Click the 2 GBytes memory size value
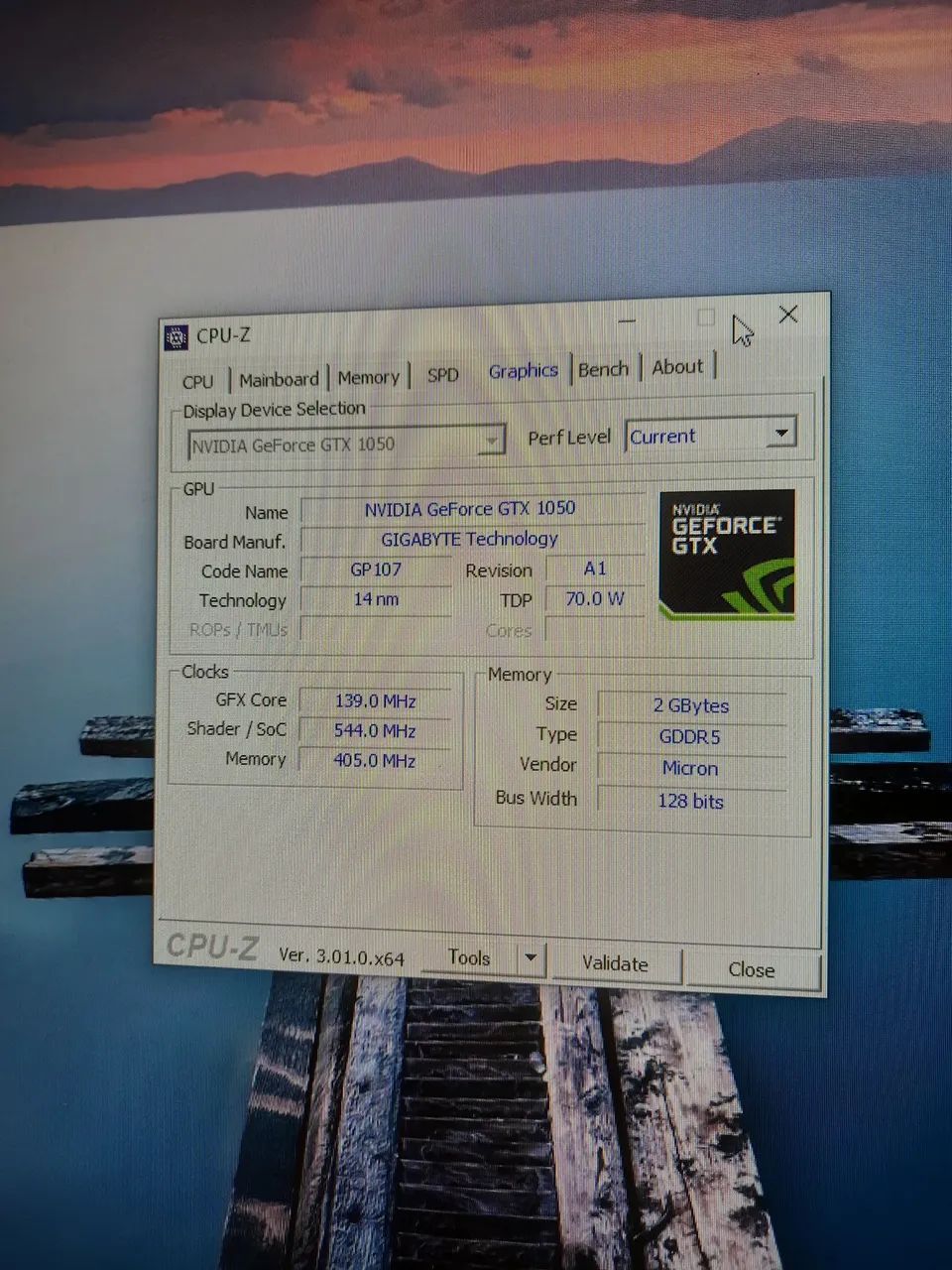Viewport: 952px width, 1270px height. [x=691, y=705]
